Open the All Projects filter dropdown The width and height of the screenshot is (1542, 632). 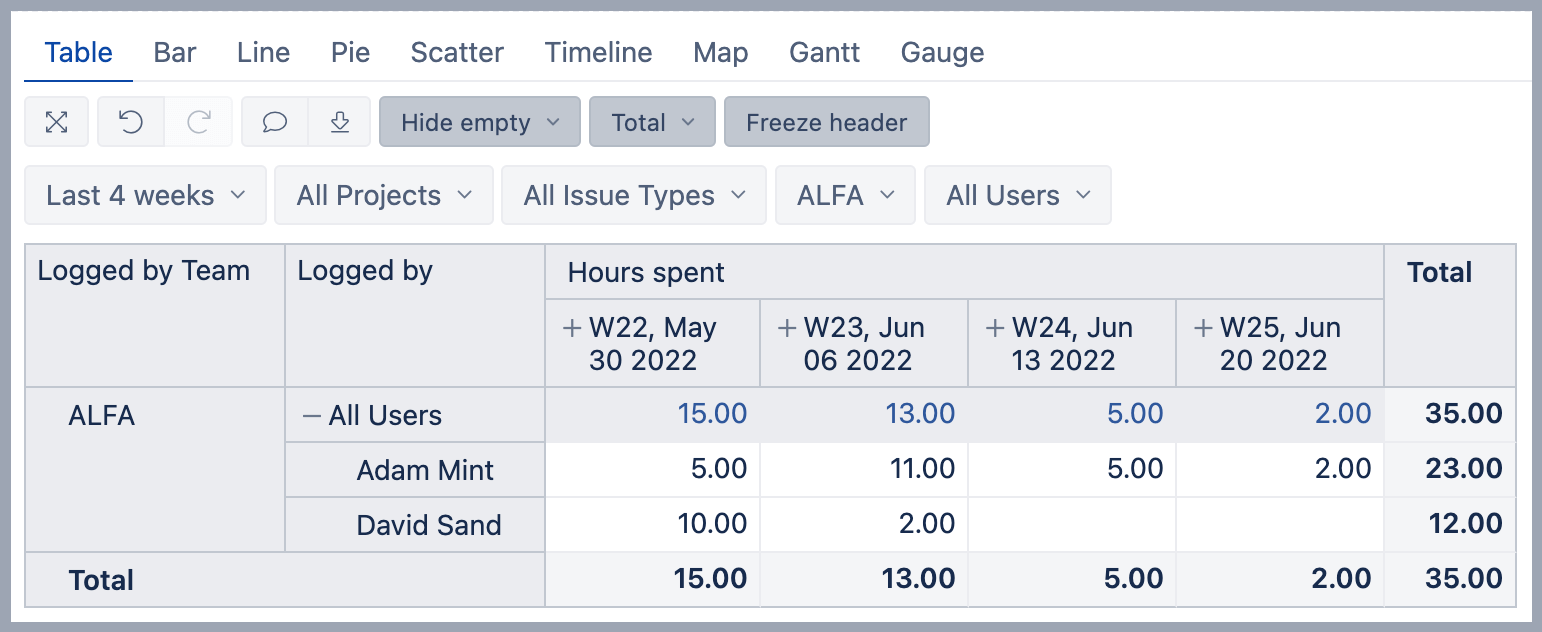point(383,195)
